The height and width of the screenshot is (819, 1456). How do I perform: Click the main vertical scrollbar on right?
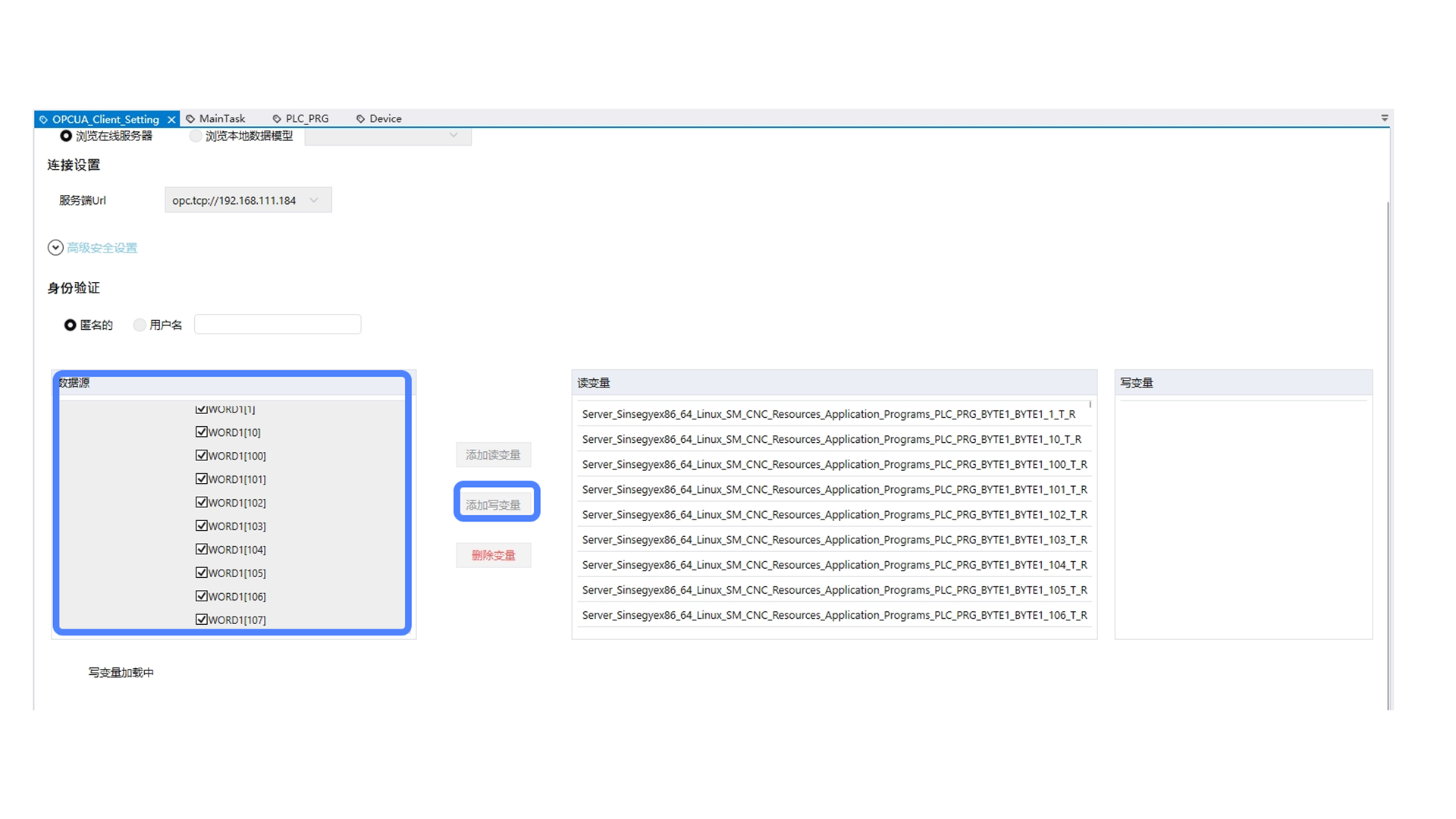[1388, 455]
